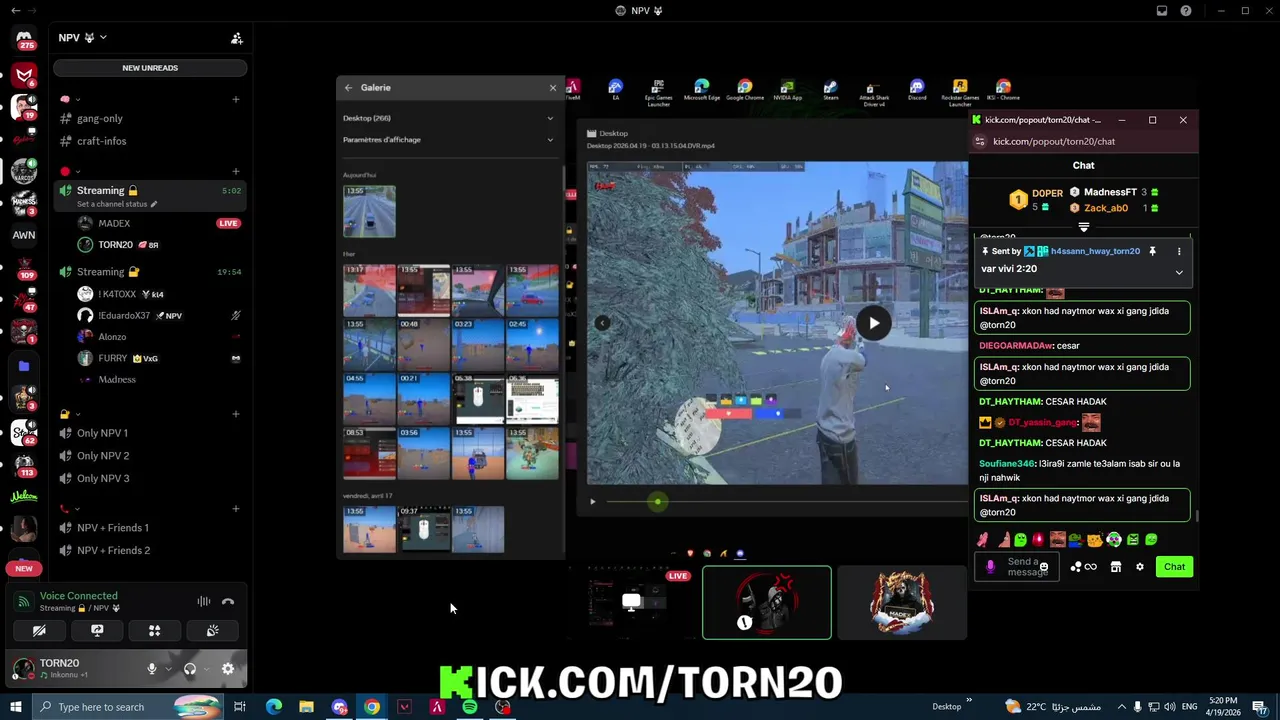
Task: Turn on the camera in the voice panel
Action: click(x=39, y=631)
